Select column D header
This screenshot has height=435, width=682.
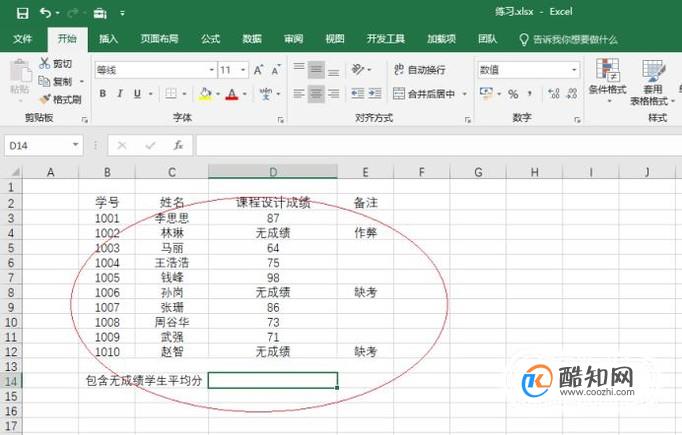coord(273,172)
